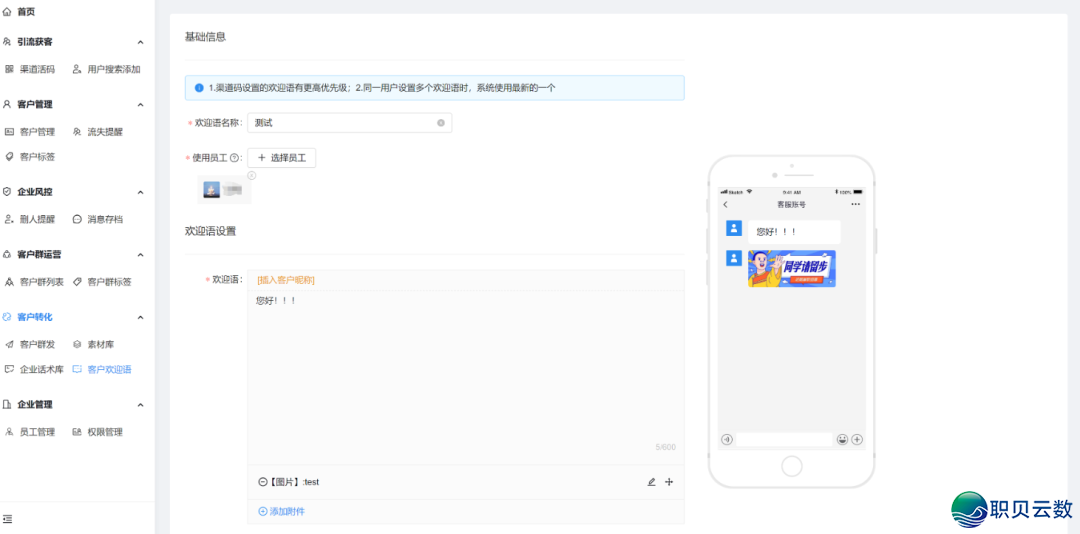Click the 客户群运营 section icon
This screenshot has height=534, width=1080.
7,255
